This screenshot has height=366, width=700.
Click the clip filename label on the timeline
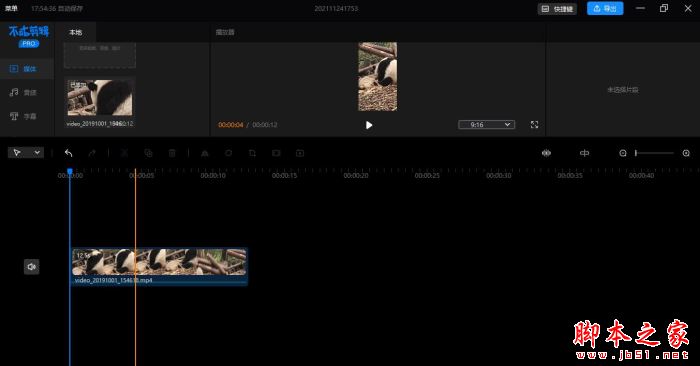coord(113,280)
